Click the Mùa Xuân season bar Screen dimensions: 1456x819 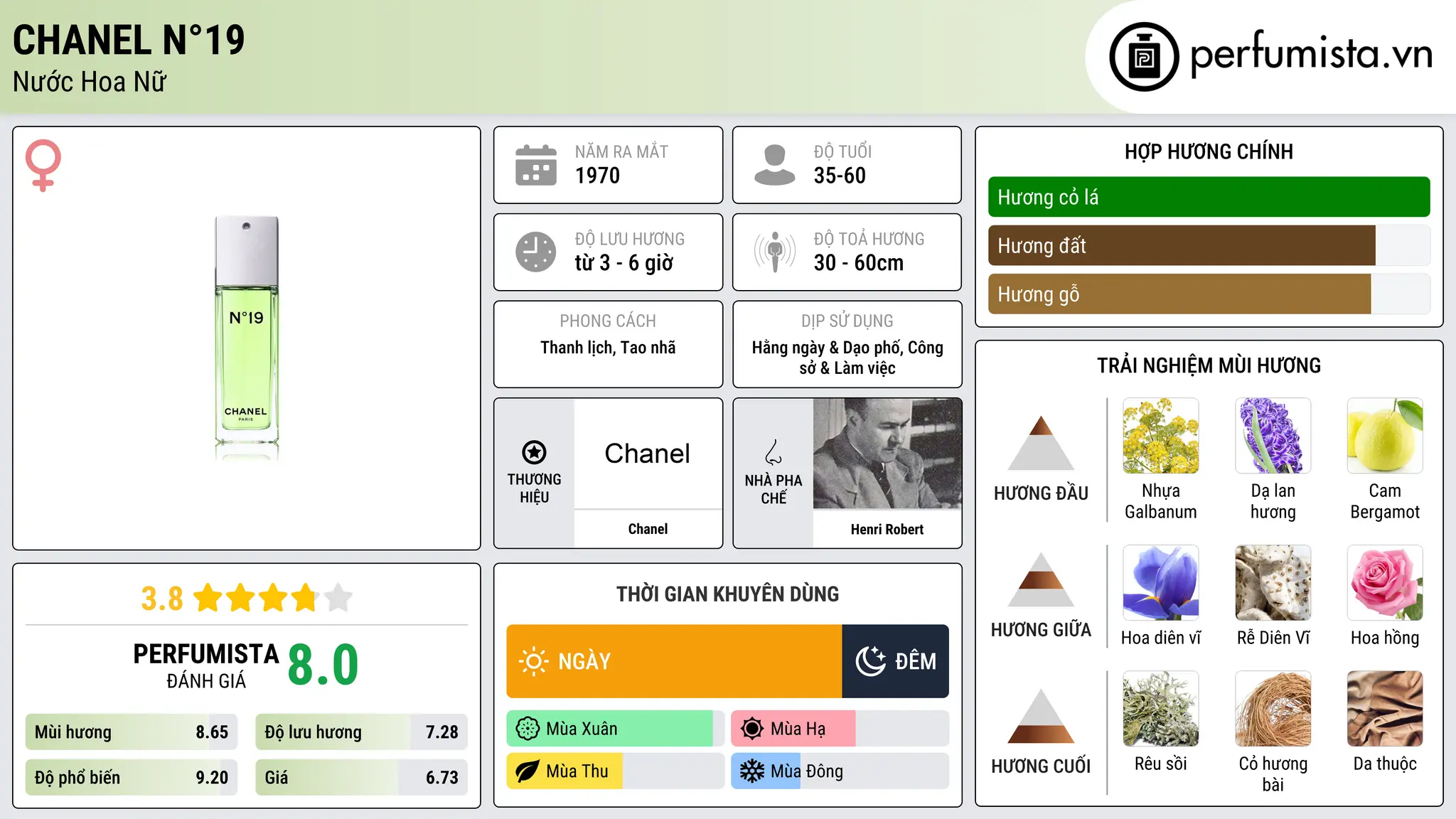tap(616, 729)
